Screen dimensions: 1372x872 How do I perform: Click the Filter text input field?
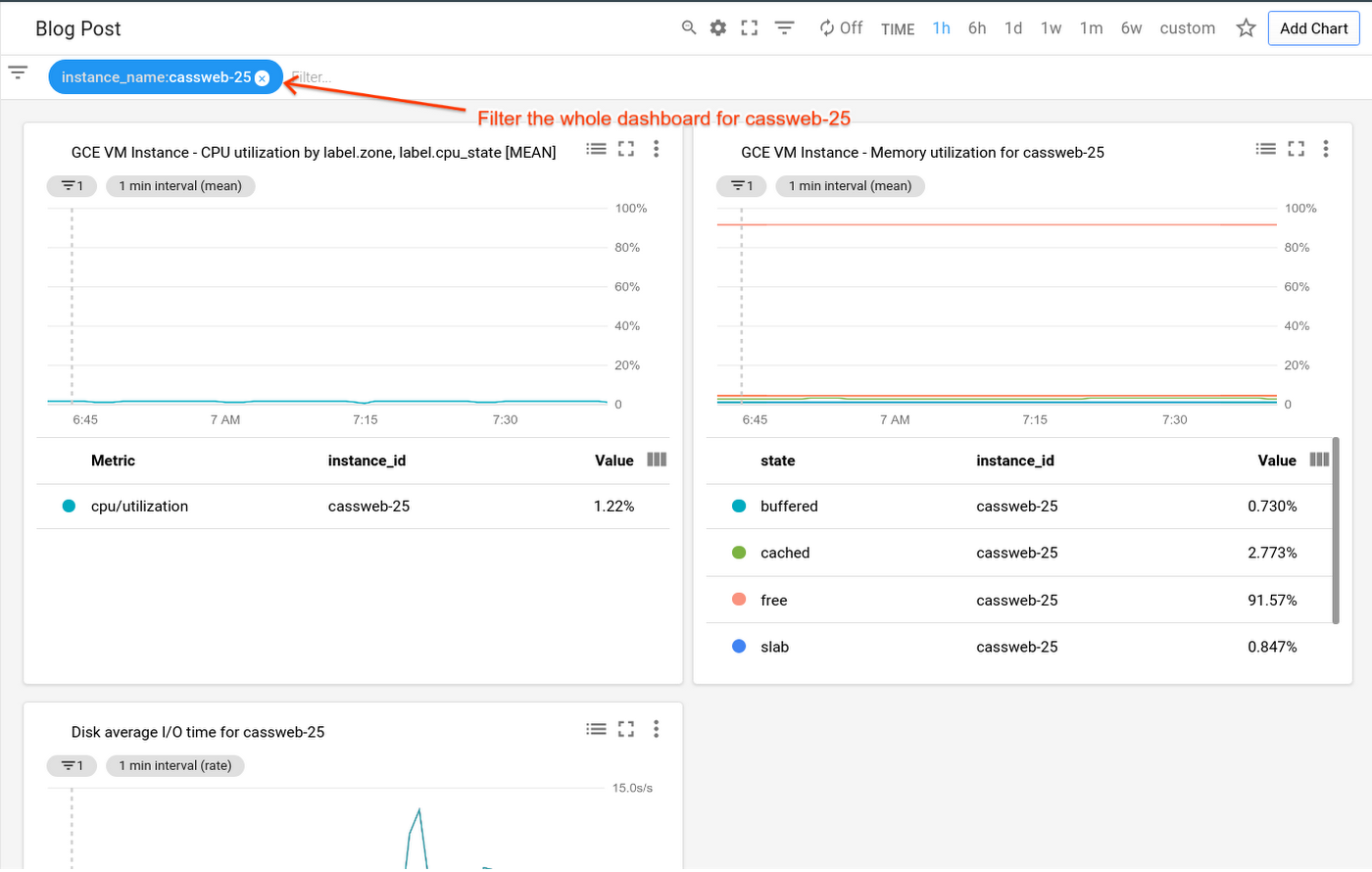pos(392,77)
